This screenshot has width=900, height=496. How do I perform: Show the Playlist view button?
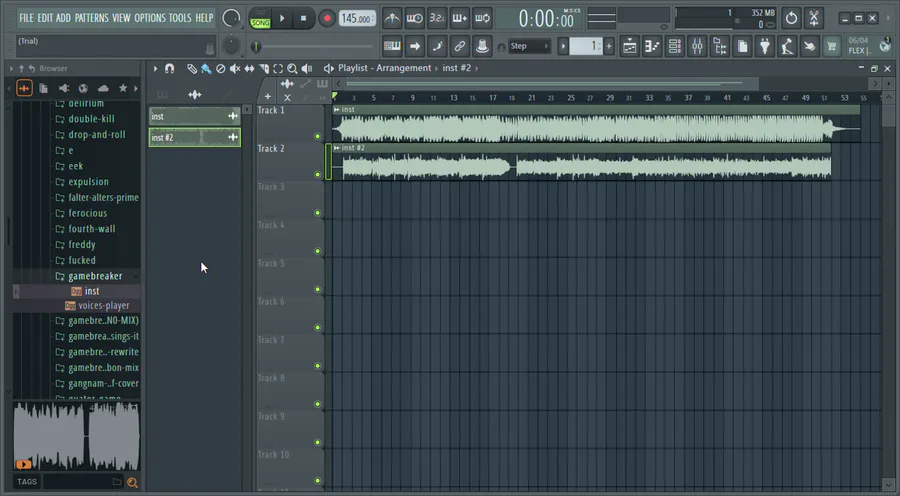tap(630, 46)
